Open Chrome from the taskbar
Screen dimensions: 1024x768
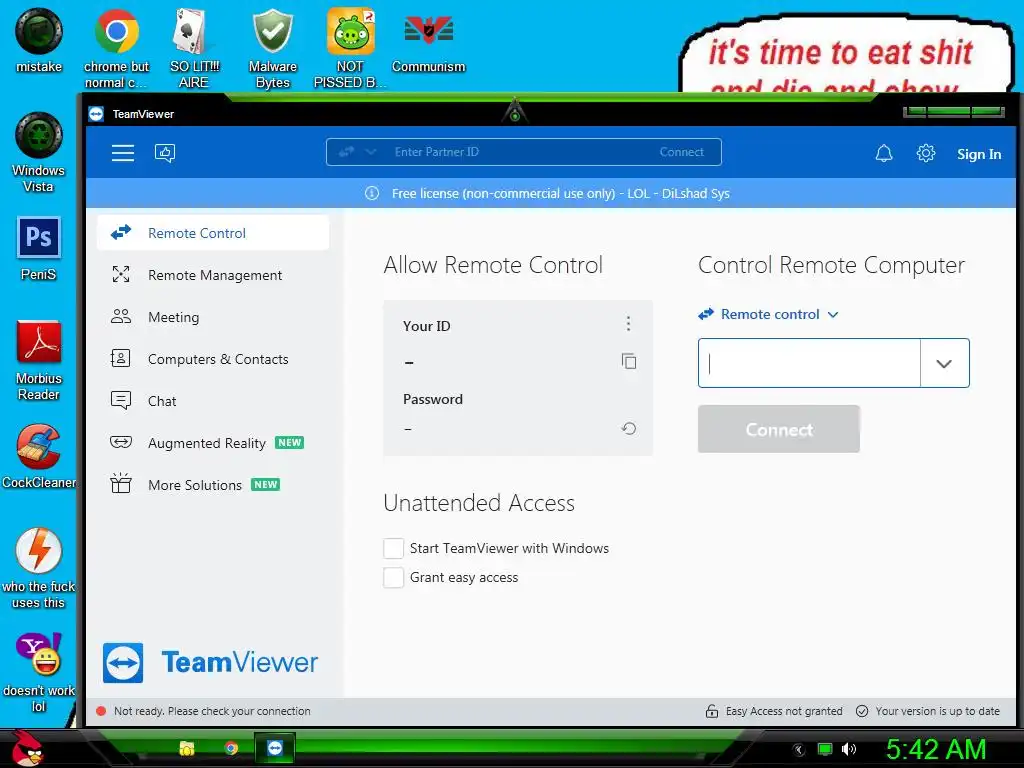pyautogui.click(x=231, y=748)
